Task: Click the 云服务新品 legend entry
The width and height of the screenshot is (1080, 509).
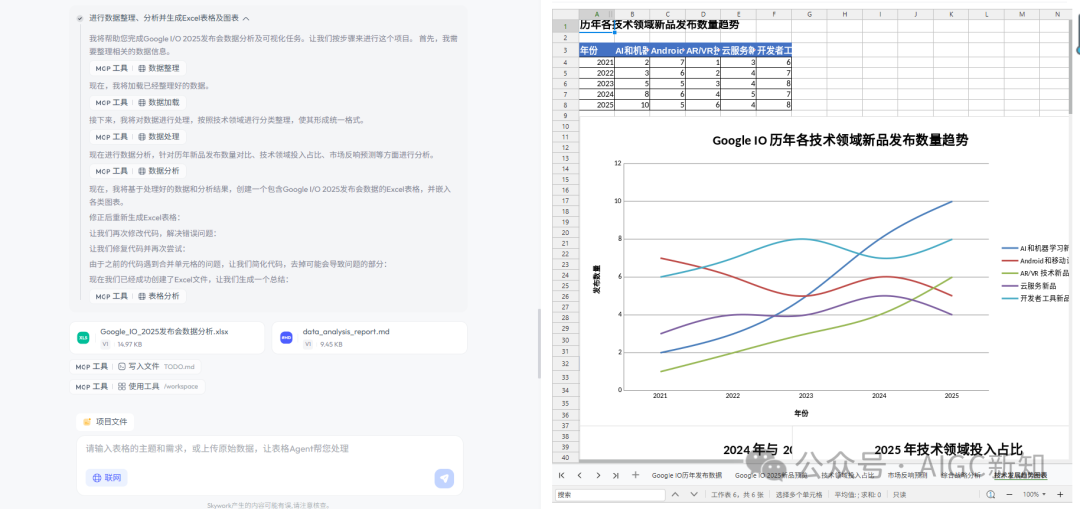Action: (1029, 285)
